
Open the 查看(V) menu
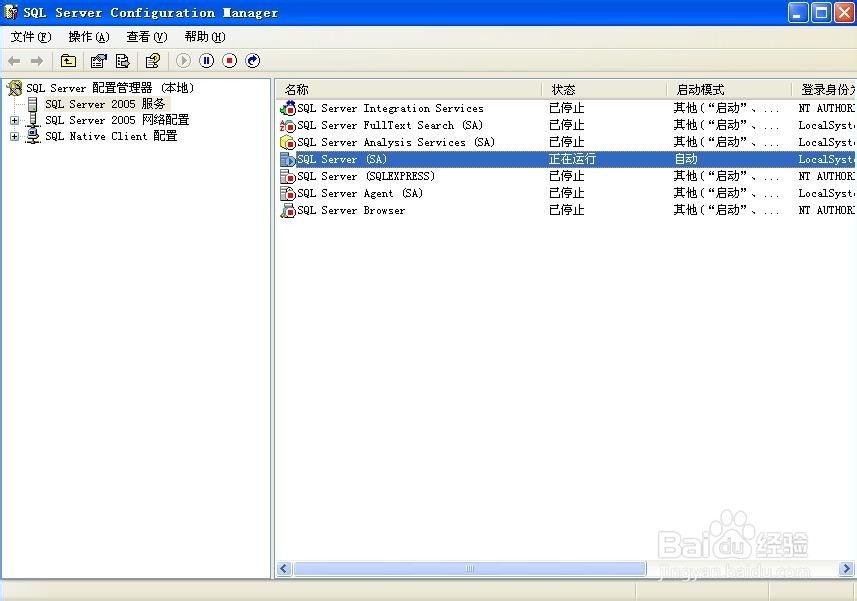coord(146,37)
